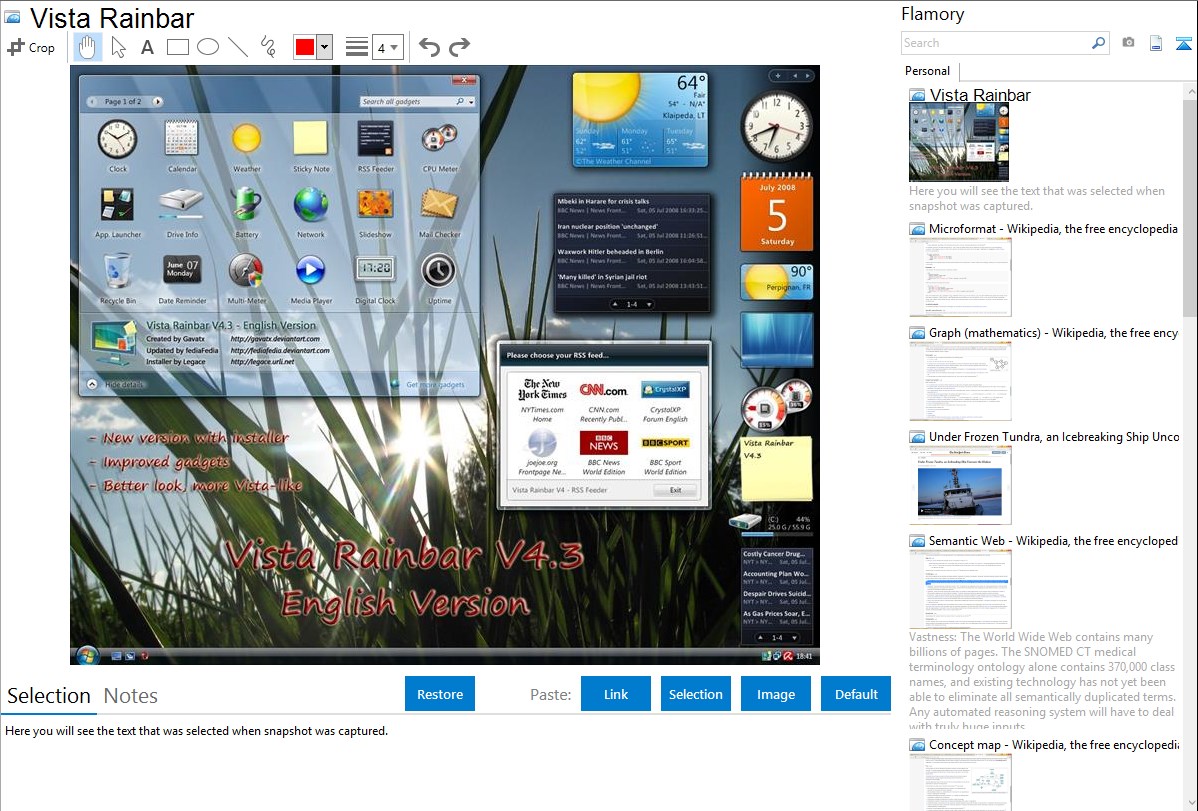This screenshot has width=1198, height=811.
Task: Click the Selection paste button
Action: [695, 694]
